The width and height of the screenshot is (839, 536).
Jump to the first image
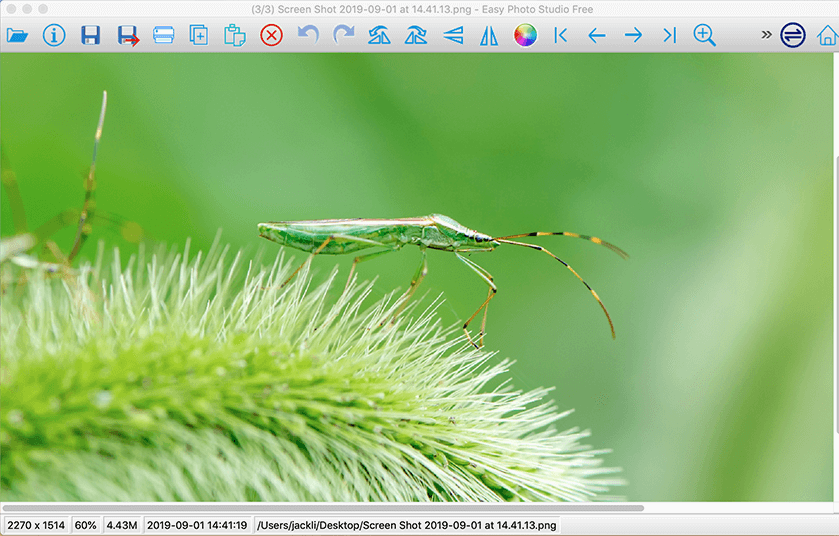point(561,36)
